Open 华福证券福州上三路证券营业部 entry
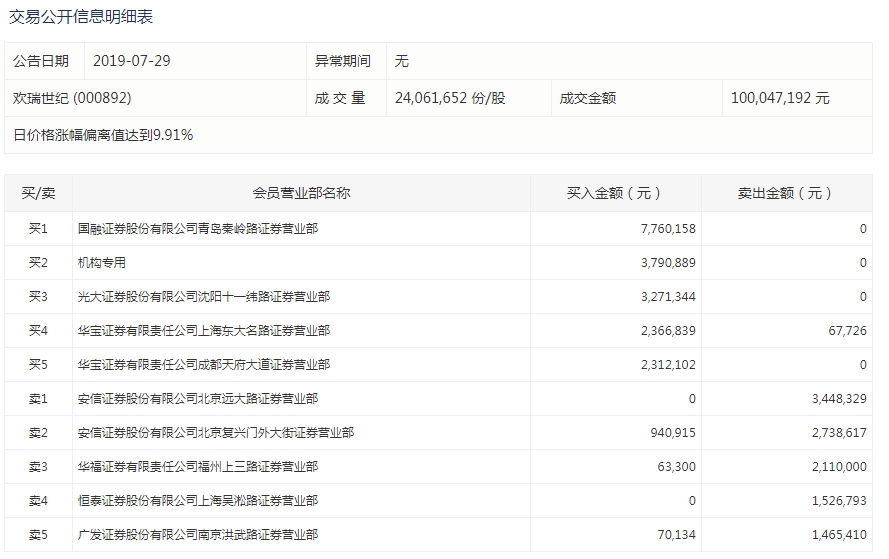The image size is (889, 559). coord(198,467)
